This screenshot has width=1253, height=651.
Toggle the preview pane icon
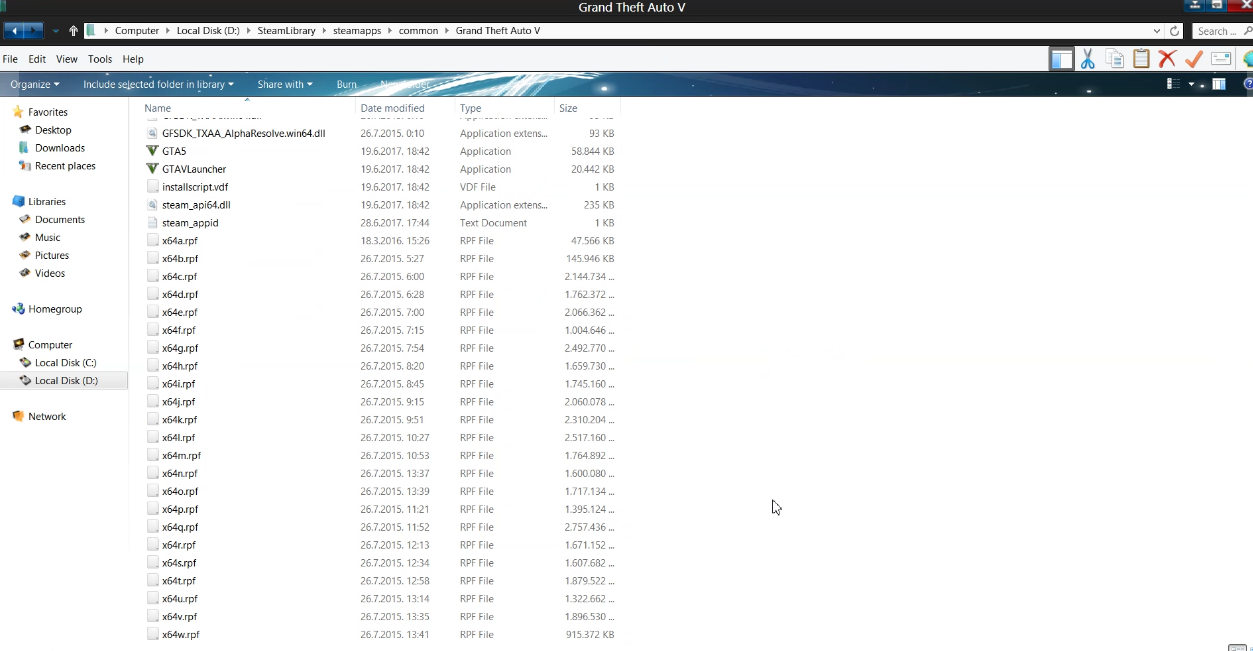(x=1219, y=84)
